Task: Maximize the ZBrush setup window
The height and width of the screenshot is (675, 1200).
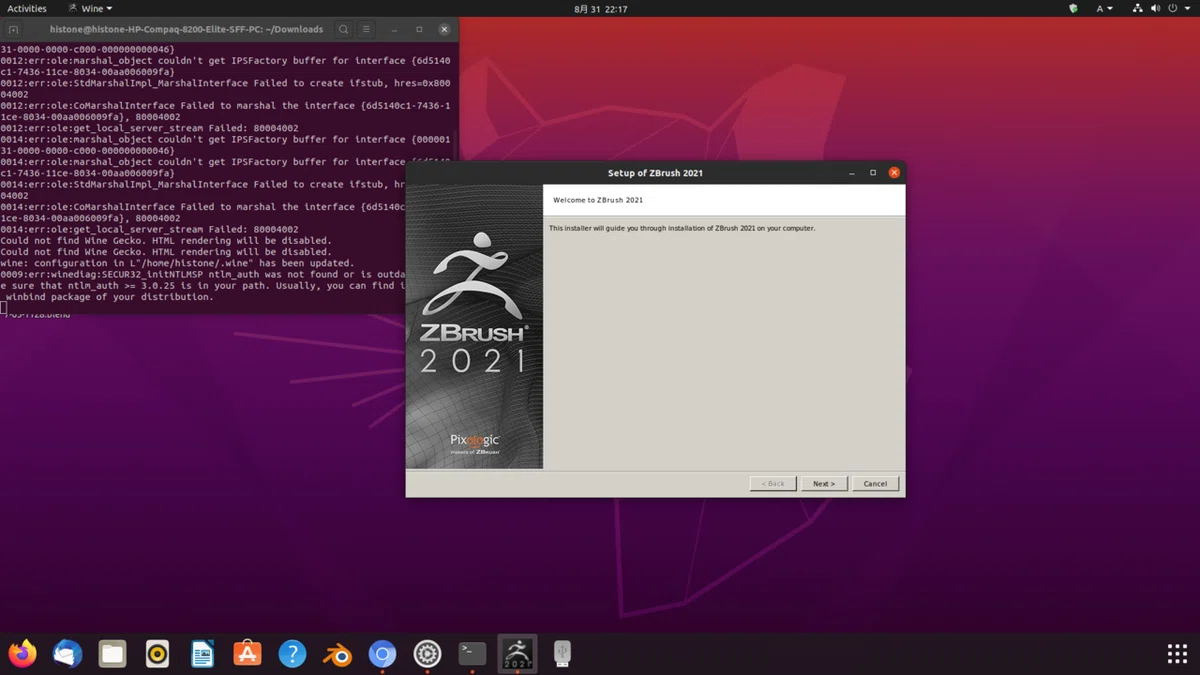Action: [x=873, y=173]
